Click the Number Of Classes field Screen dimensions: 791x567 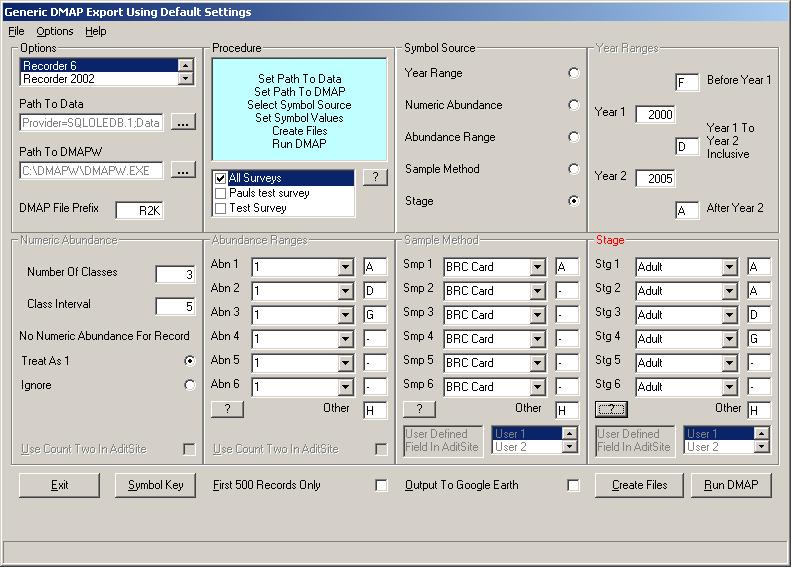click(x=175, y=274)
